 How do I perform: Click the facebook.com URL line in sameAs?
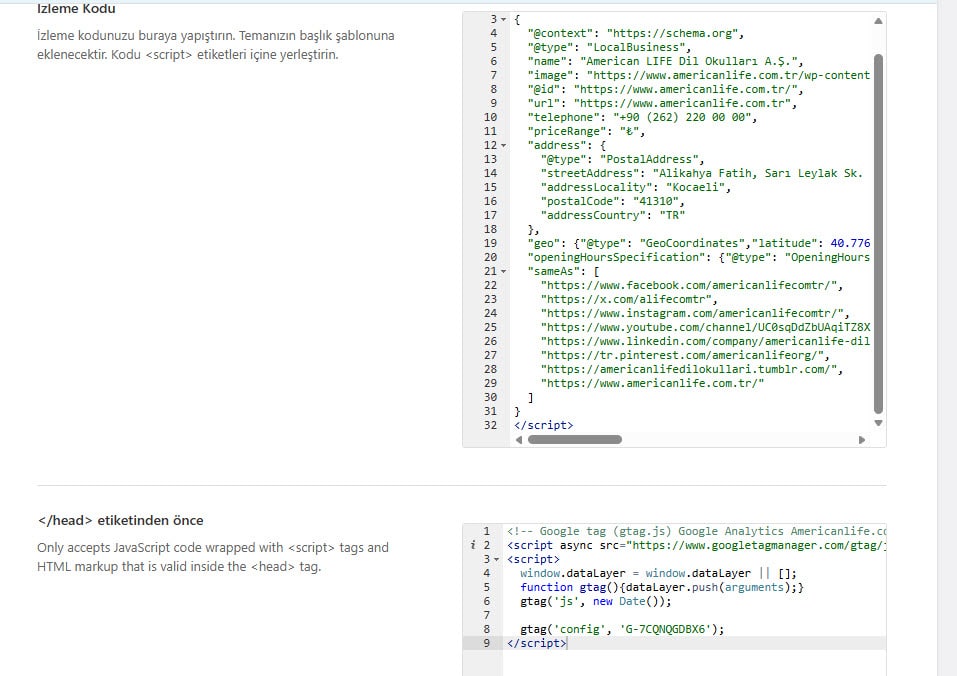tap(690, 285)
